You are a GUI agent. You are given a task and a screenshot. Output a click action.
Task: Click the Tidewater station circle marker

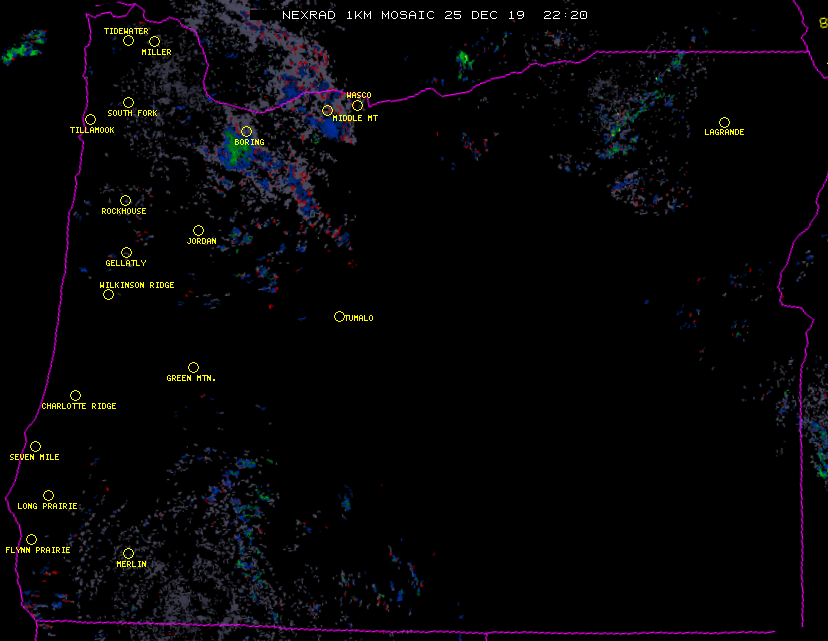(128, 41)
